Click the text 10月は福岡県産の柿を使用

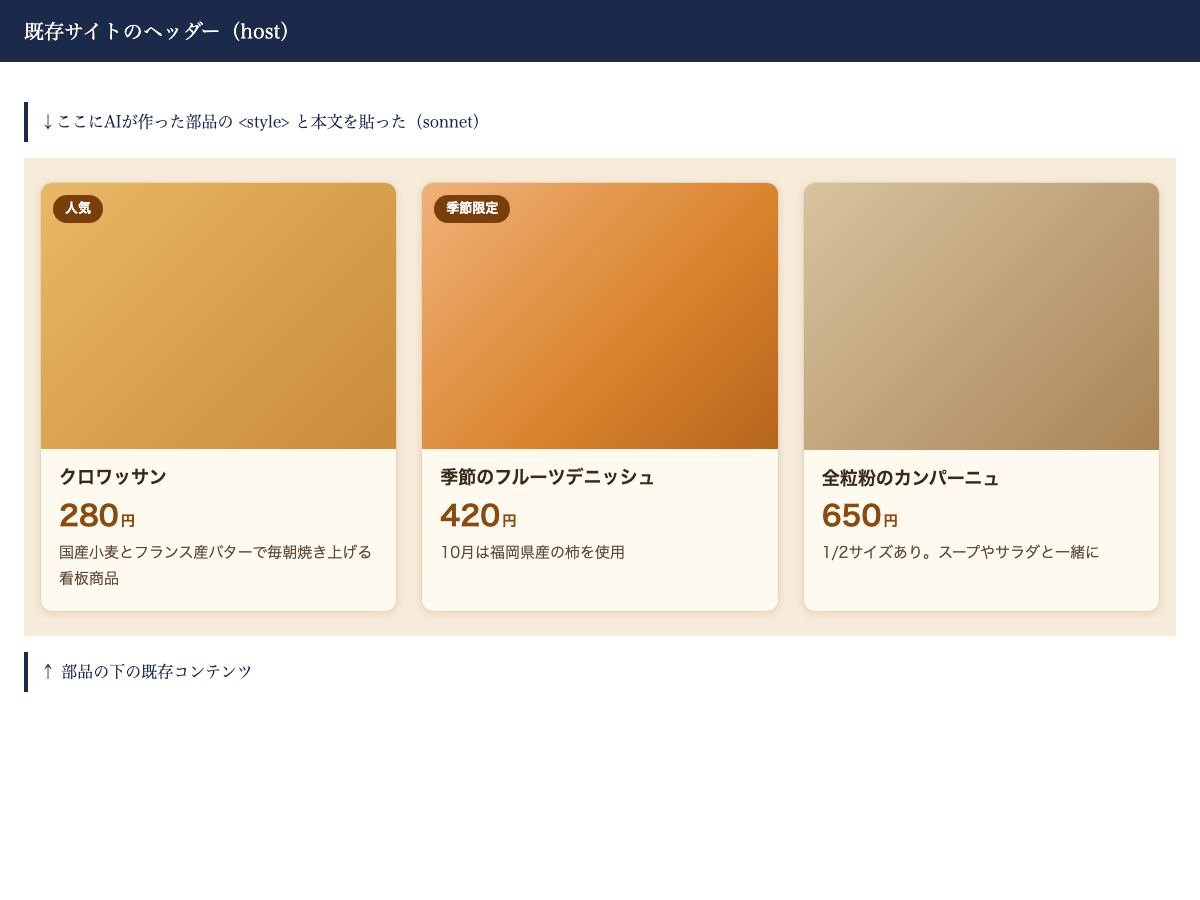click(x=532, y=552)
